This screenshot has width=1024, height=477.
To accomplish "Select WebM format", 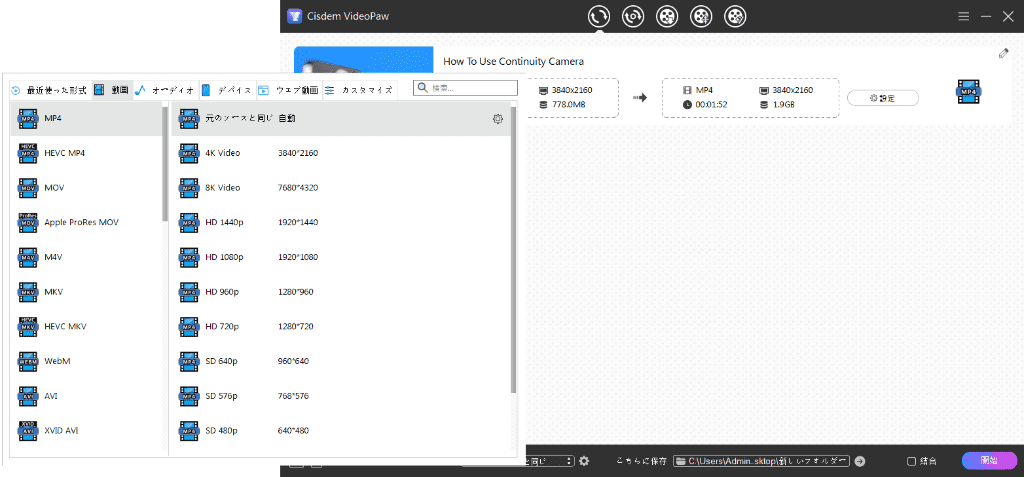I will coord(86,361).
